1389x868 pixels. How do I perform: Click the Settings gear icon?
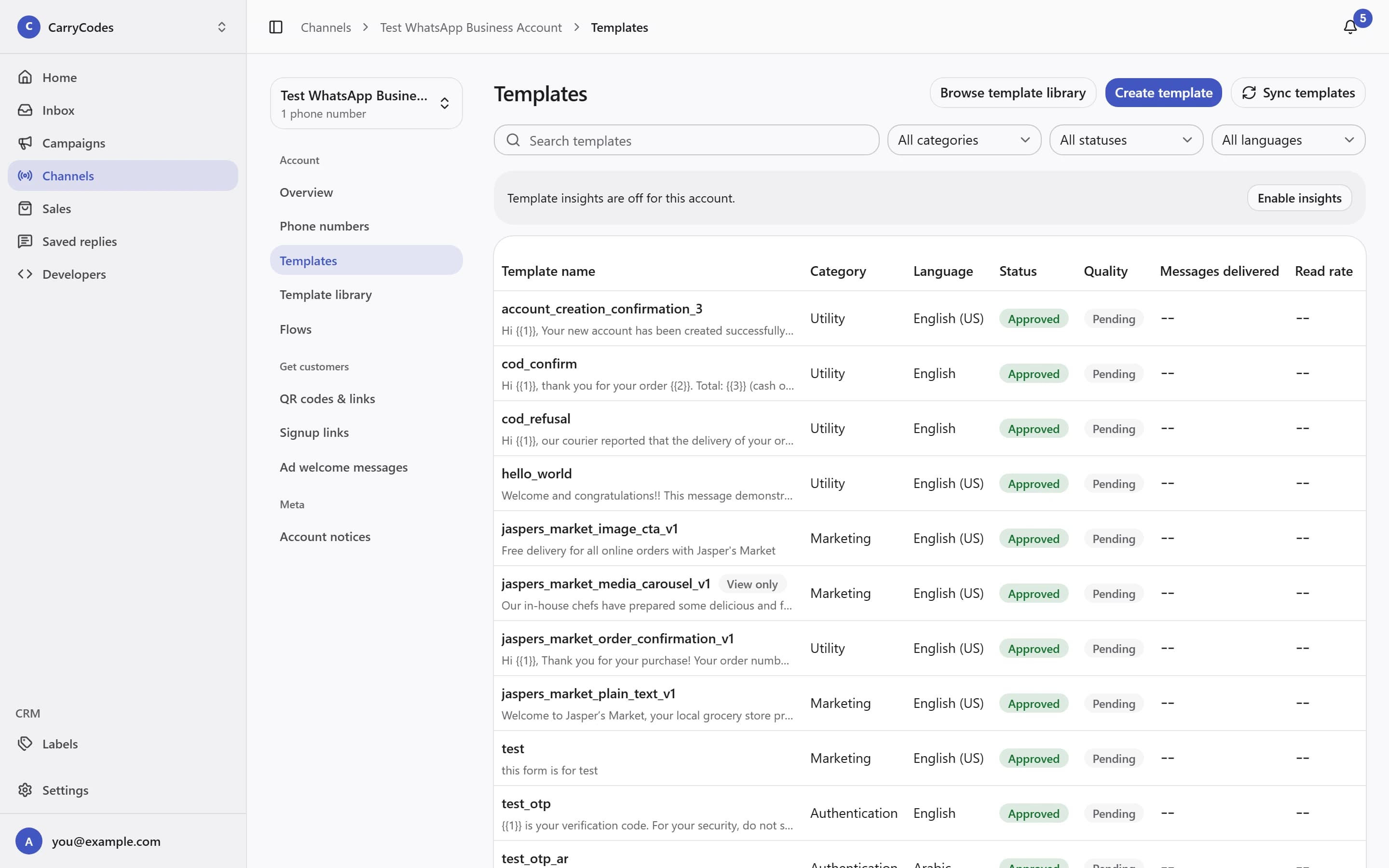click(x=25, y=790)
